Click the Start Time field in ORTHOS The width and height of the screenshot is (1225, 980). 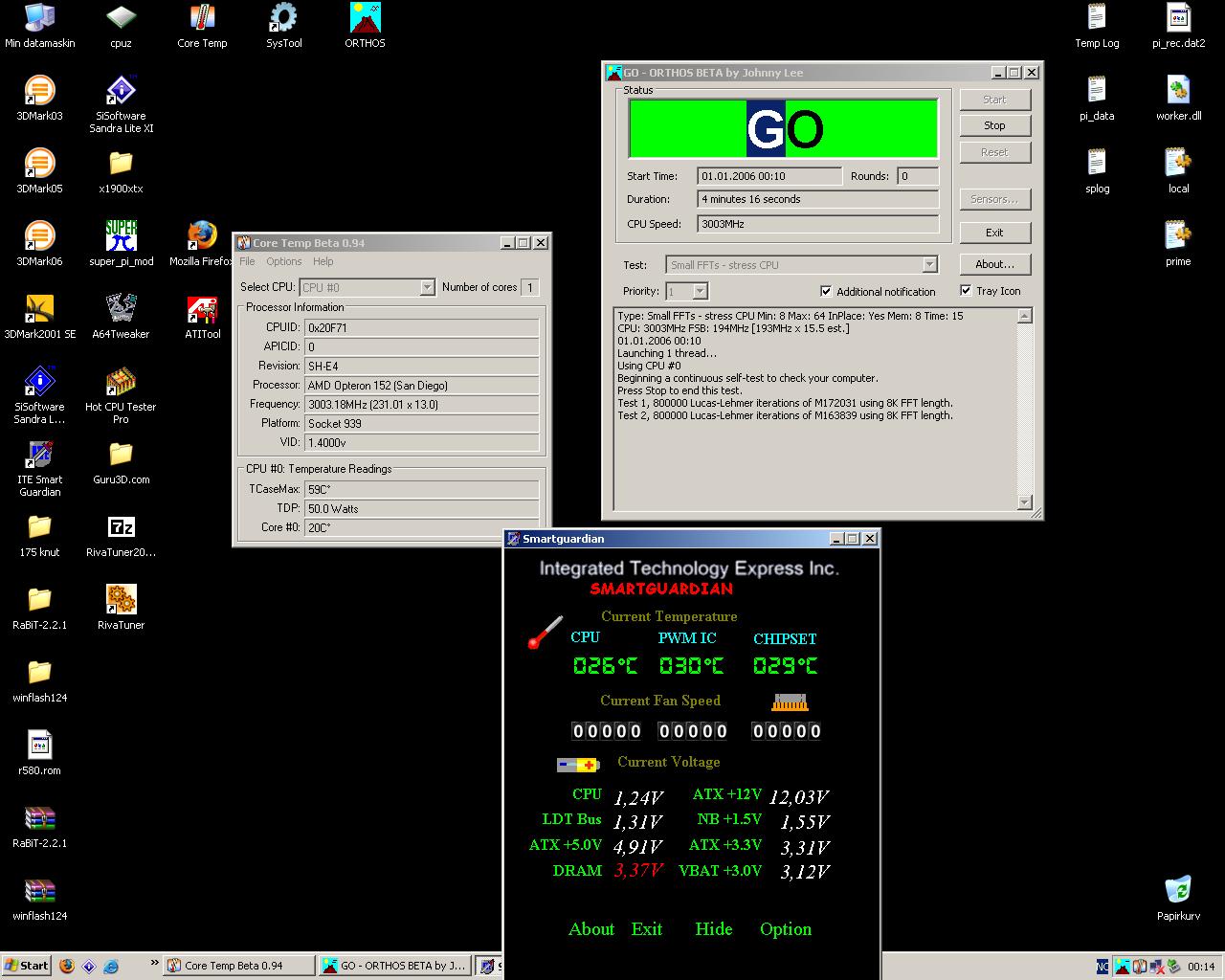[x=770, y=176]
